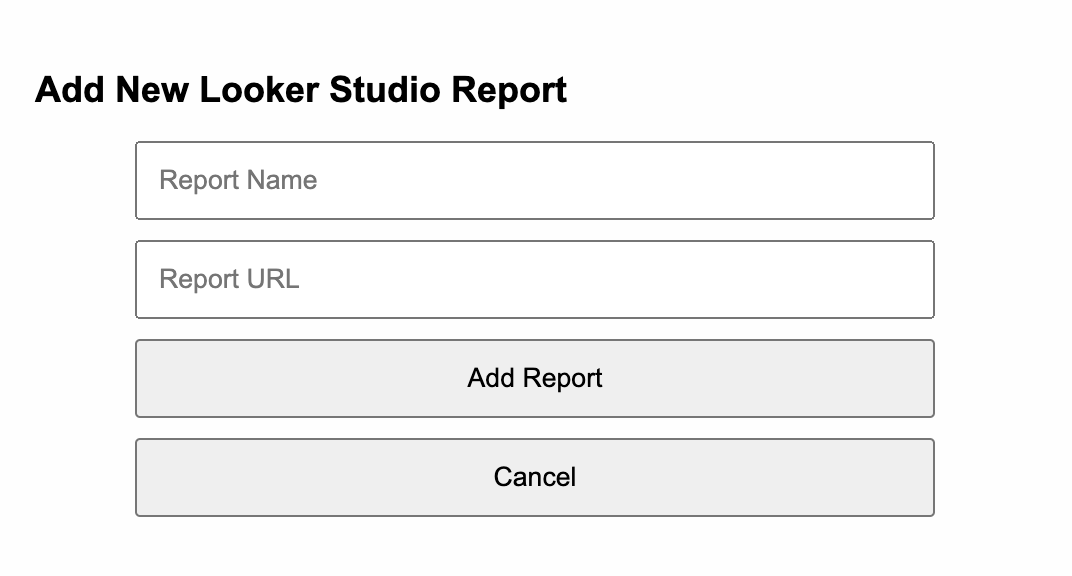Click the Add Report button
Viewport: 1072px width, 576px height.
(535, 379)
